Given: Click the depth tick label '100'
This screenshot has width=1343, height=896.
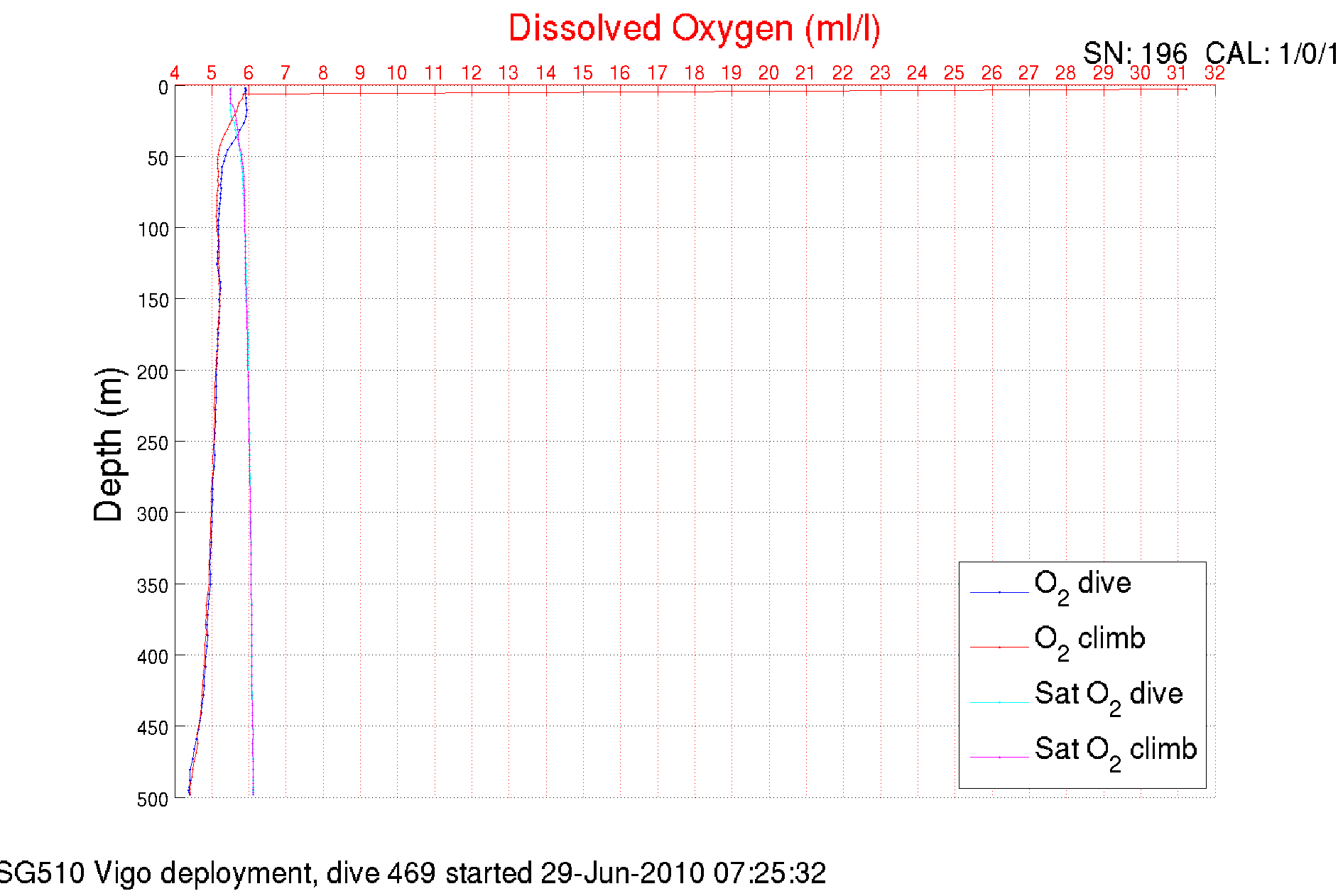Looking at the screenshot, I should tap(153, 230).
